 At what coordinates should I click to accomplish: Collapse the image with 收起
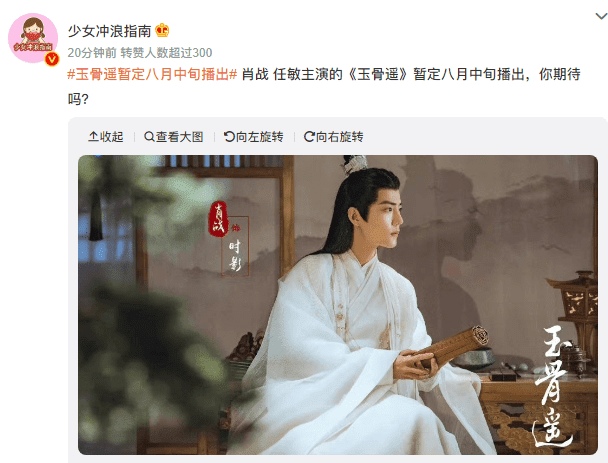(105, 136)
